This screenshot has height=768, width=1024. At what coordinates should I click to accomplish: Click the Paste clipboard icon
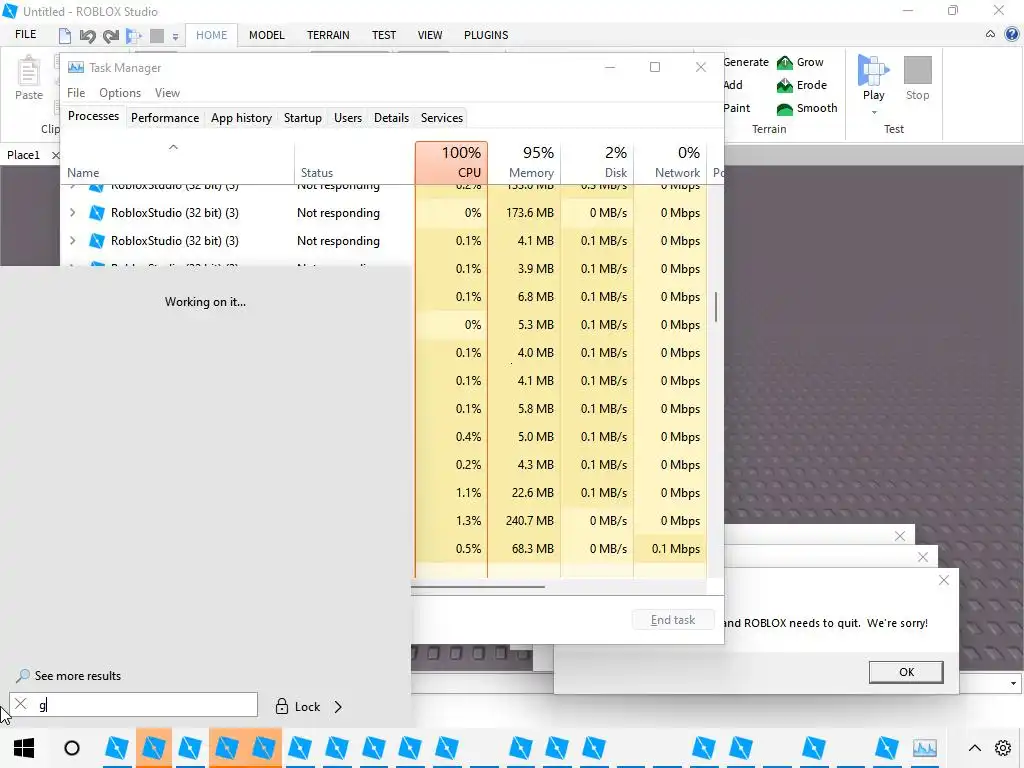tap(28, 71)
